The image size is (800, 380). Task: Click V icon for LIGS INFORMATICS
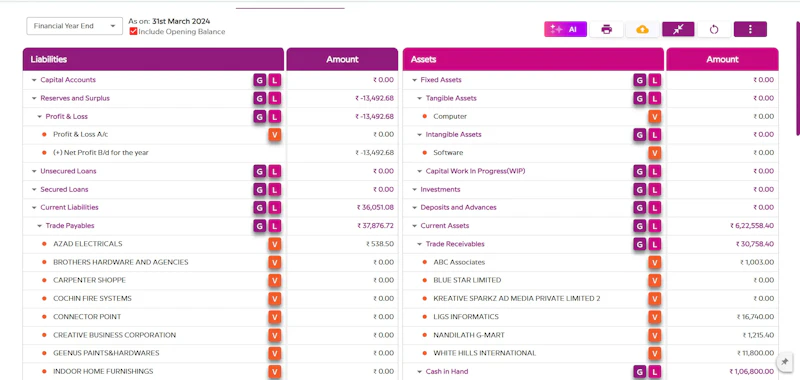click(655, 317)
